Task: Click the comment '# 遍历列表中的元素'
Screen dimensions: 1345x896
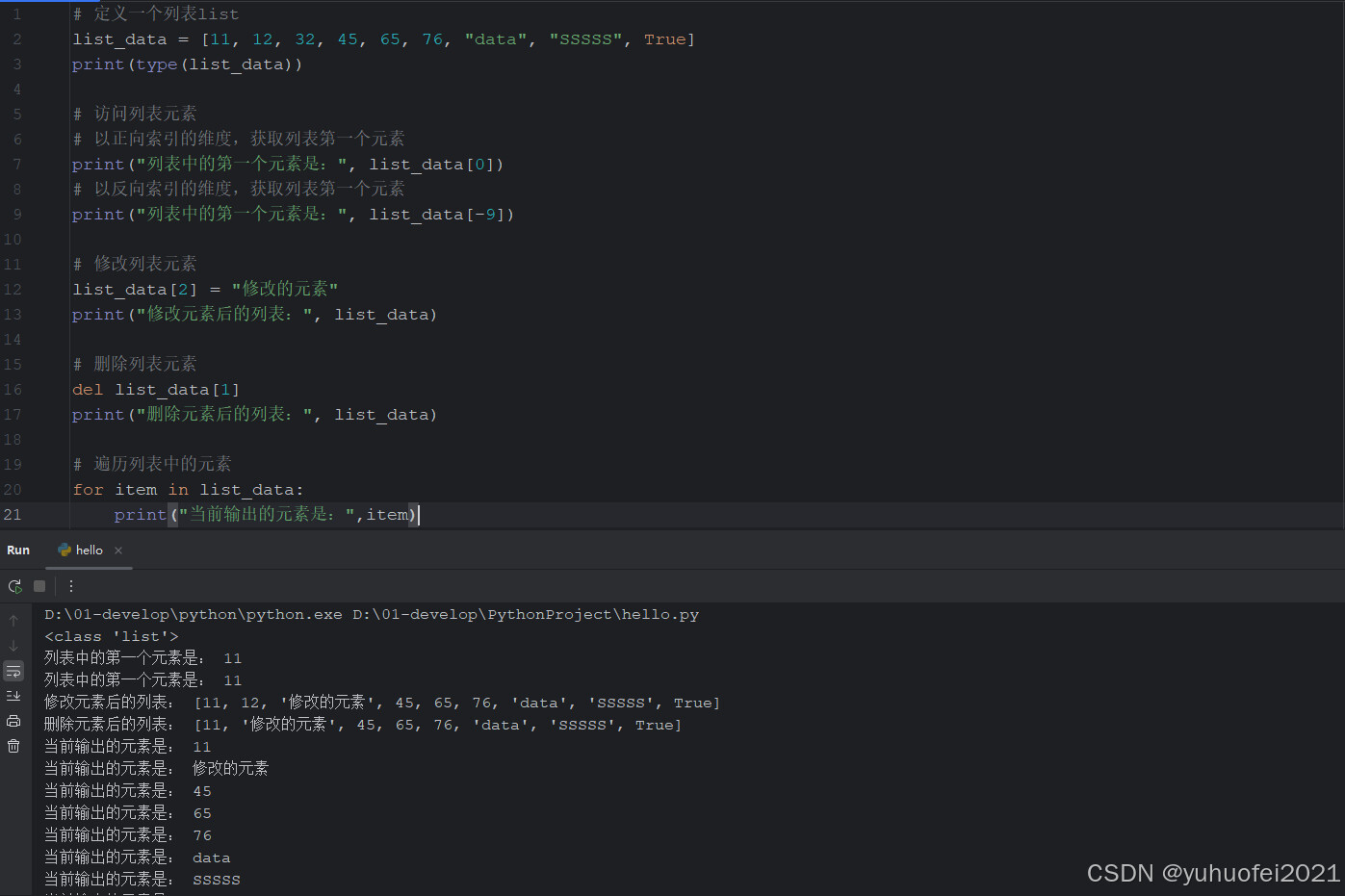Action: (152, 464)
